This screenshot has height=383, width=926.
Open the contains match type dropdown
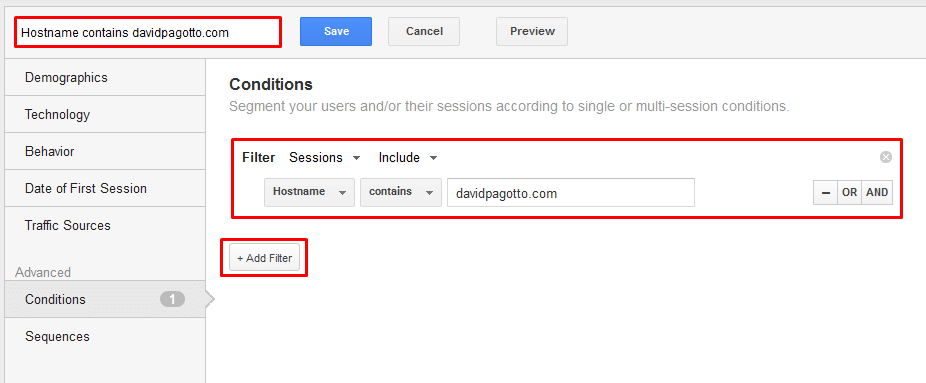tap(401, 192)
